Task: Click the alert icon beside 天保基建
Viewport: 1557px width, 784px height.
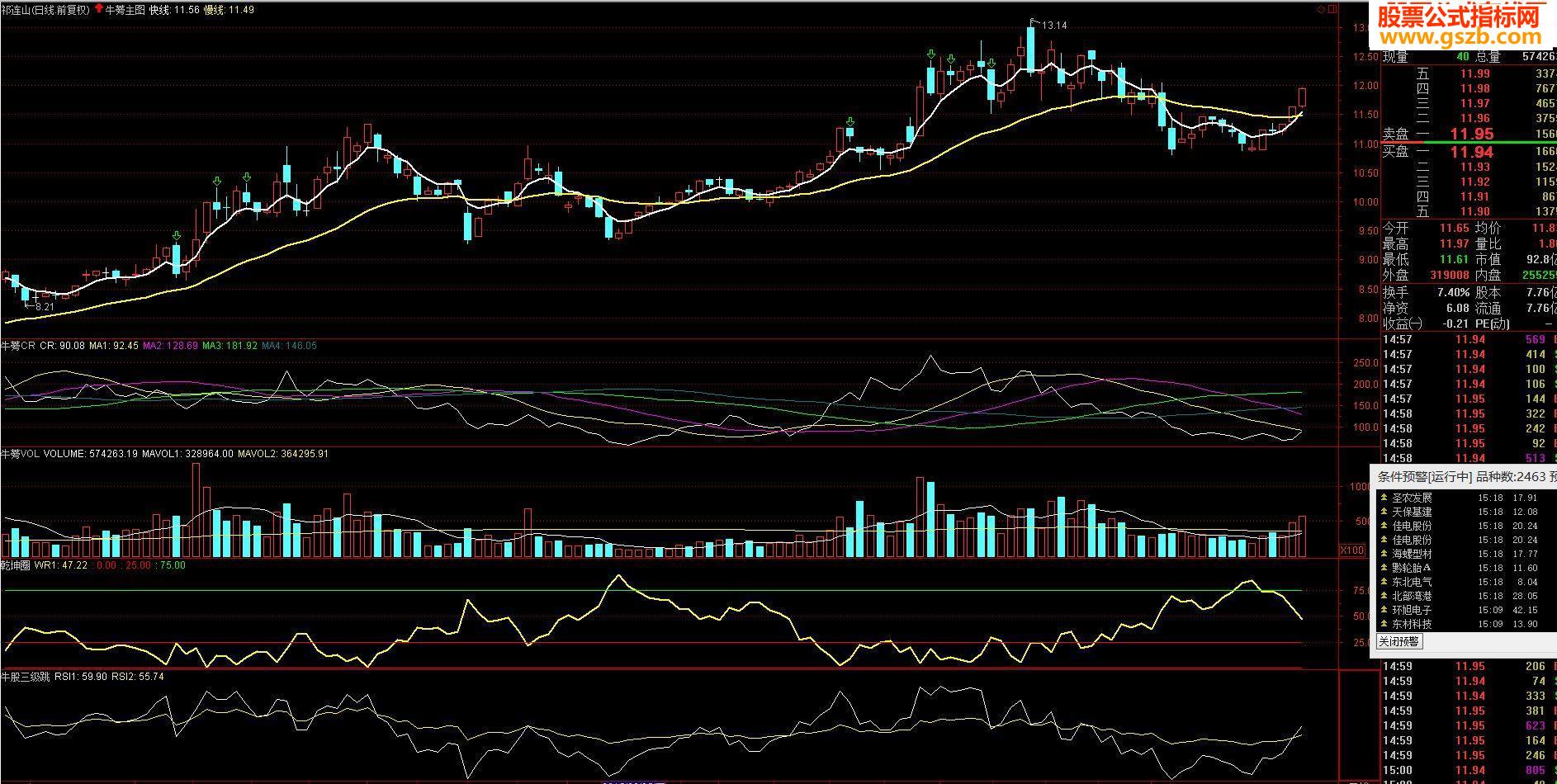Action: [1384, 512]
